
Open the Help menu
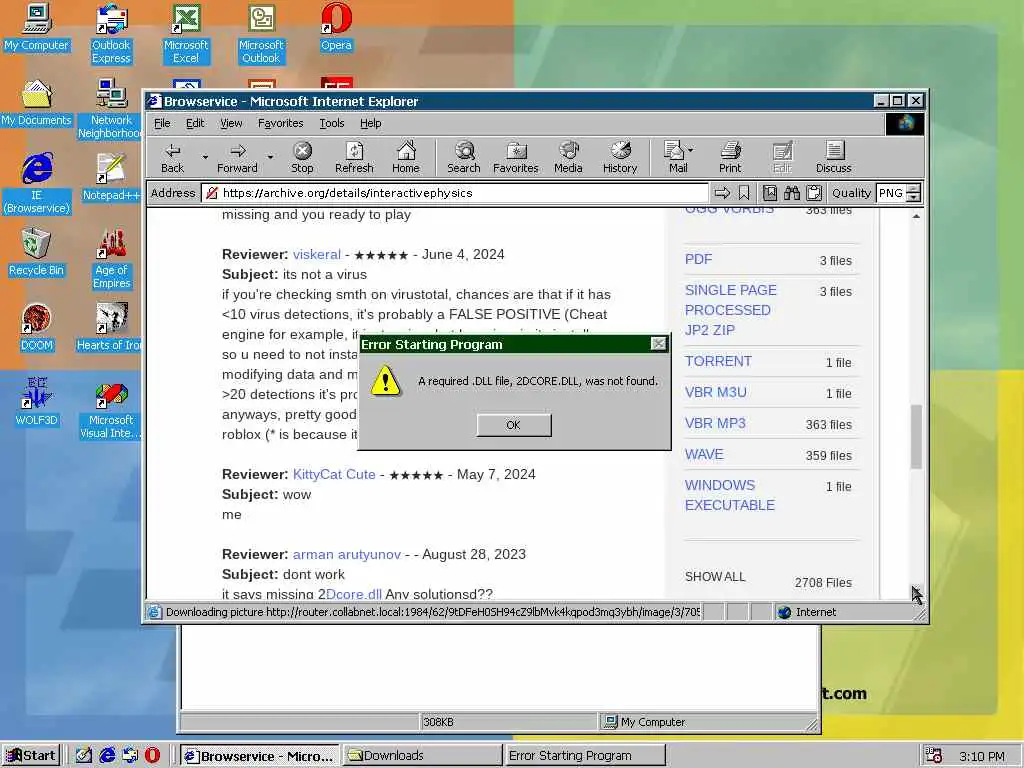(x=370, y=123)
